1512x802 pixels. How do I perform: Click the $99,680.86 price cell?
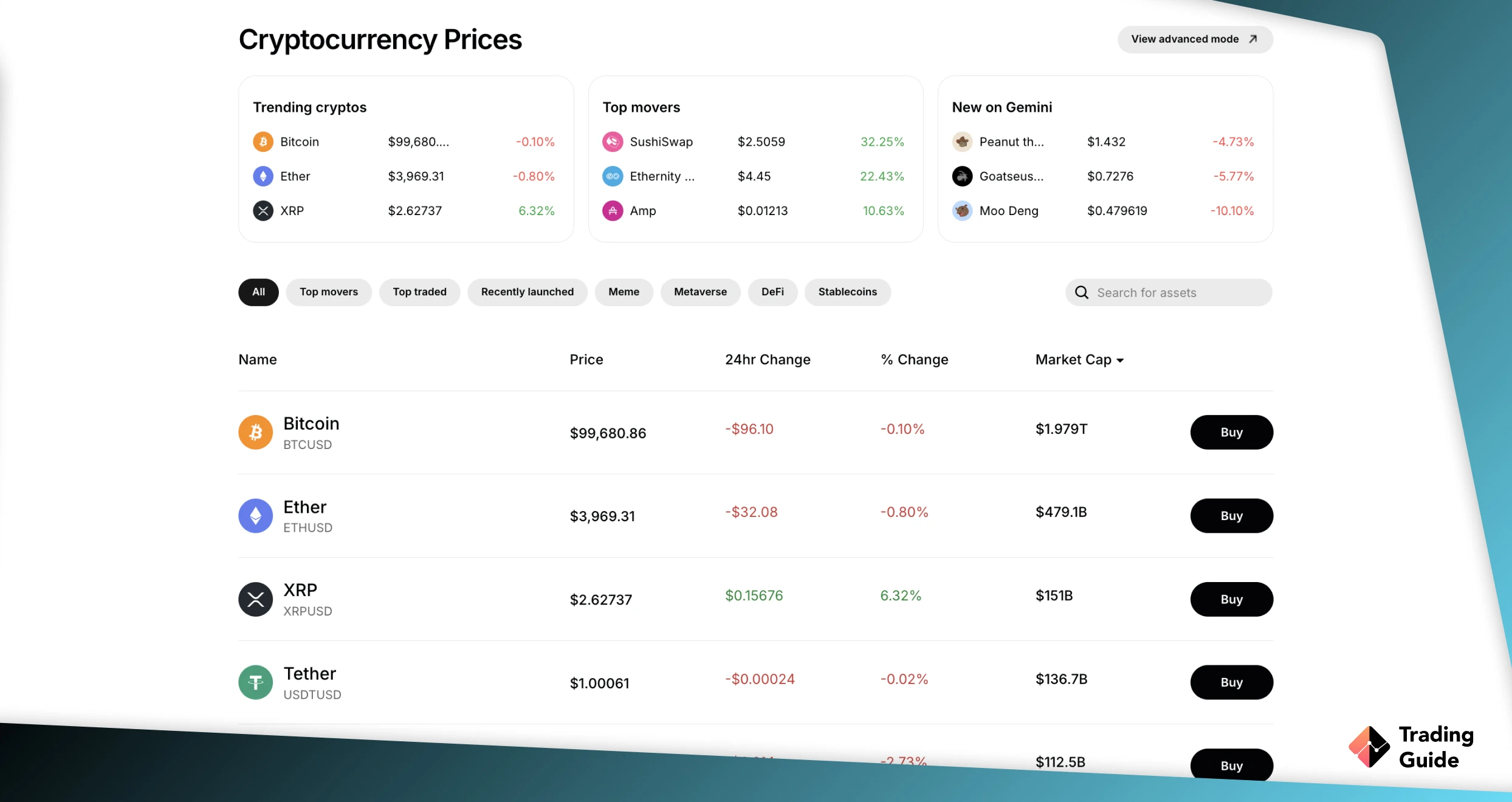click(x=608, y=433)
